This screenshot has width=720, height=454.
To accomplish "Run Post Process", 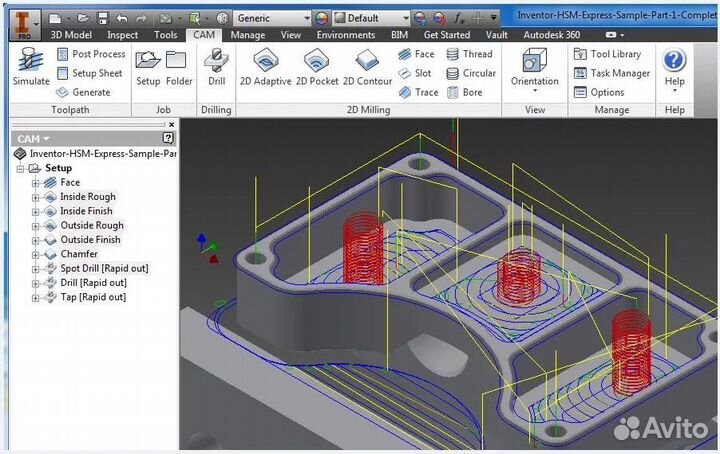I will tap(91, 54).
